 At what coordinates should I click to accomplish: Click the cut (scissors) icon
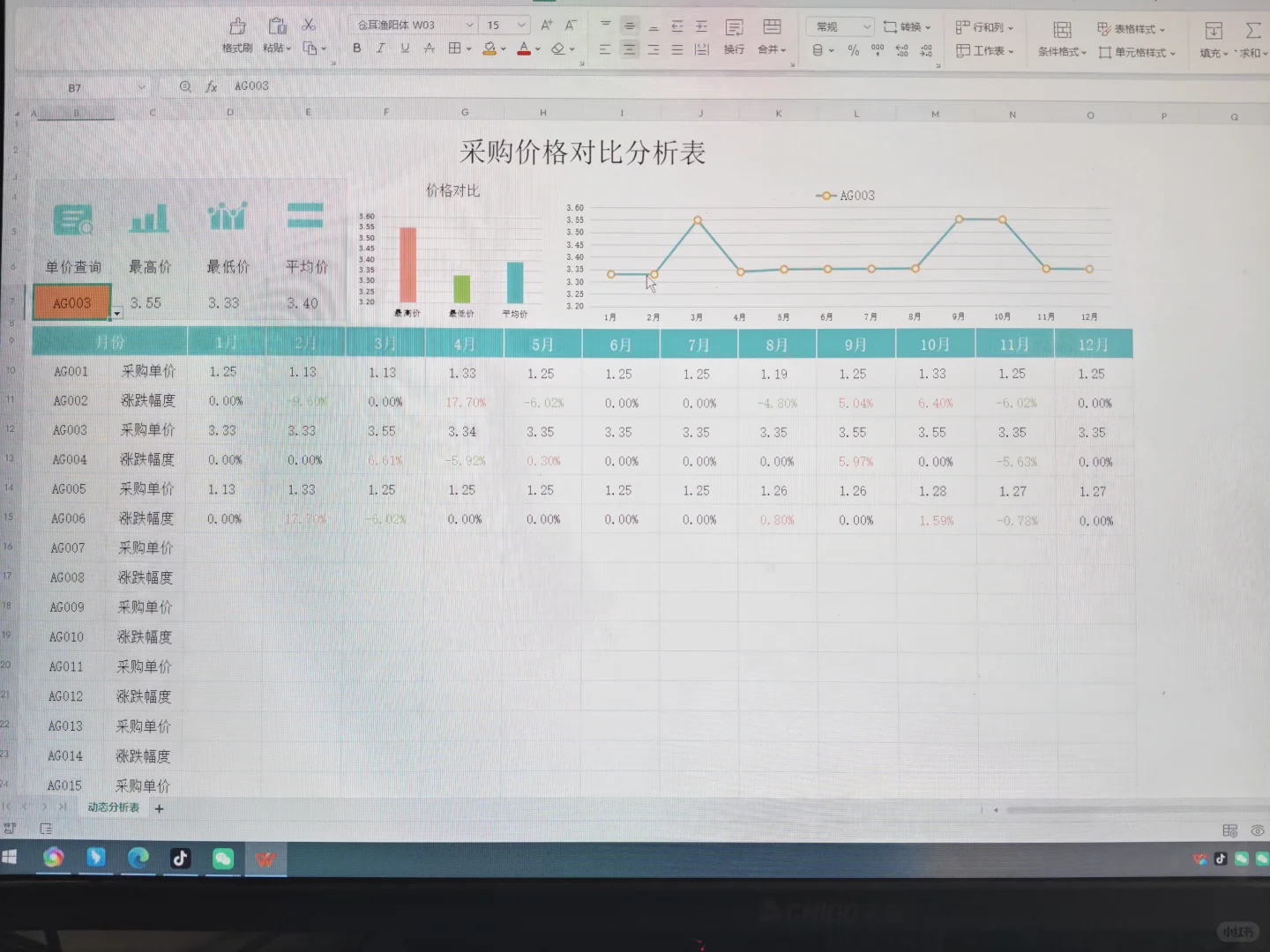coord(310,25)
